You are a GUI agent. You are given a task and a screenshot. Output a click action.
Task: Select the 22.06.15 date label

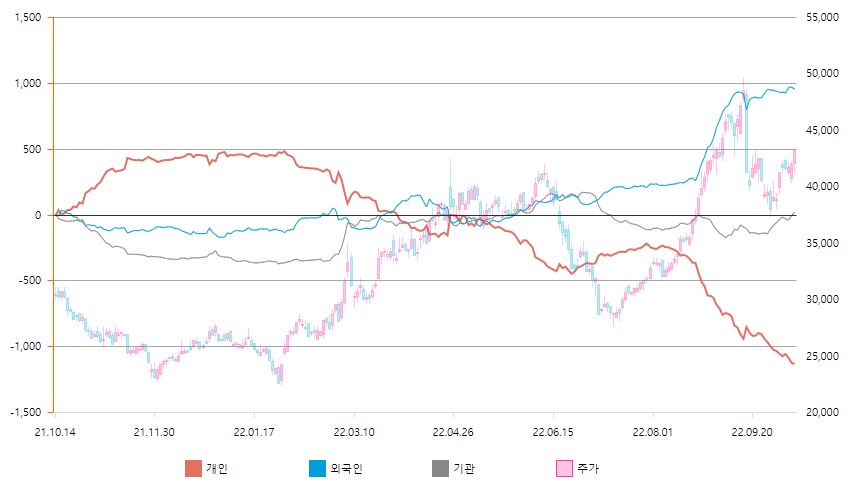point(553,432)
